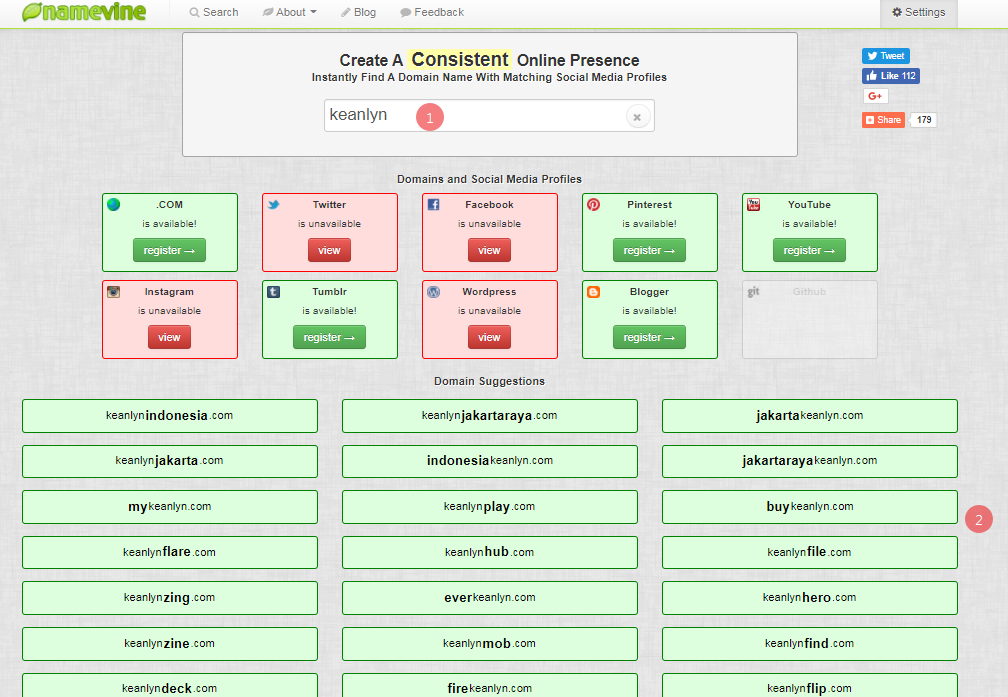1008x697 pixels.
Task: Click the Github card label
Action: click(809, 291)
